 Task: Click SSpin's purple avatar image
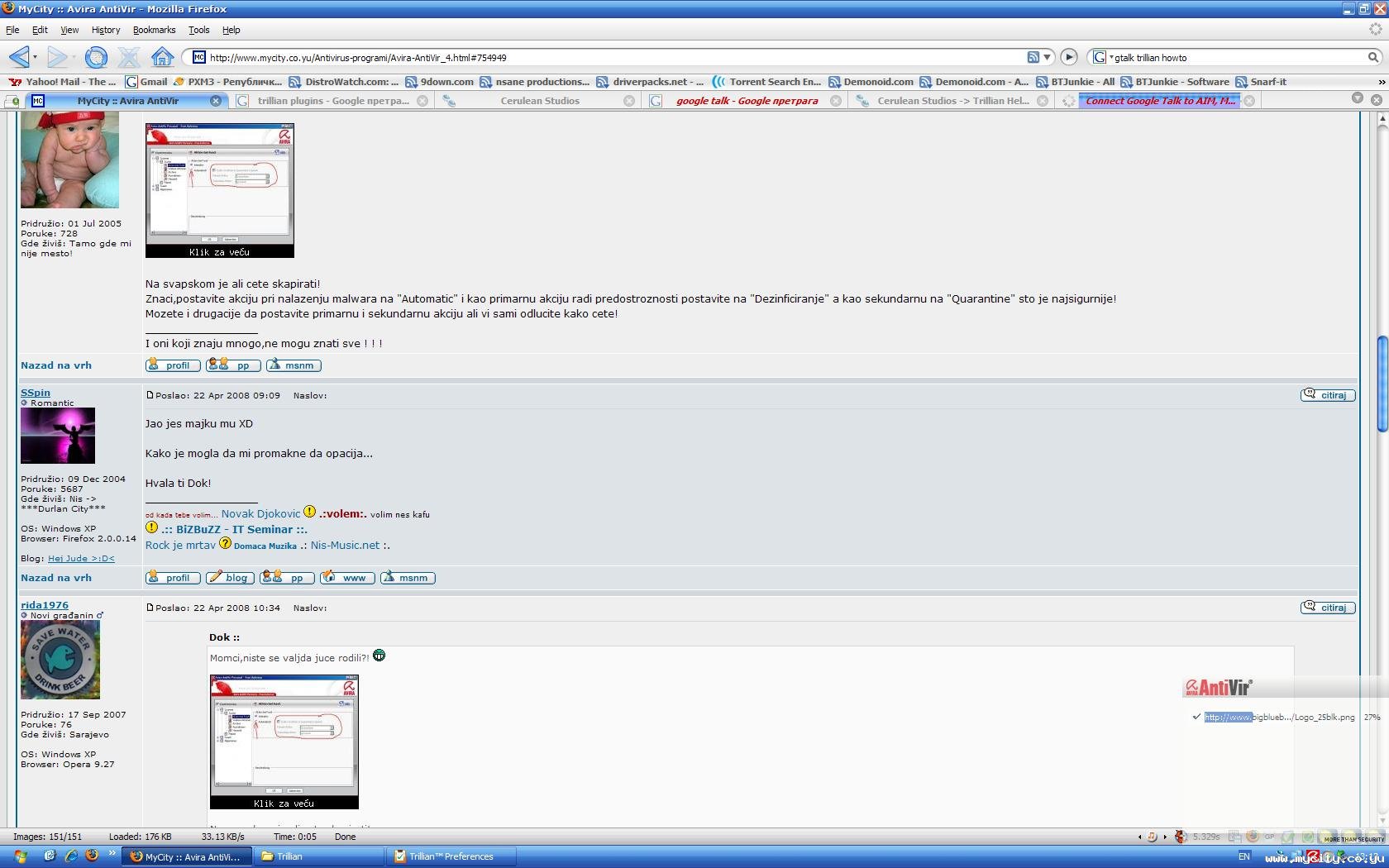click(58, 436)
